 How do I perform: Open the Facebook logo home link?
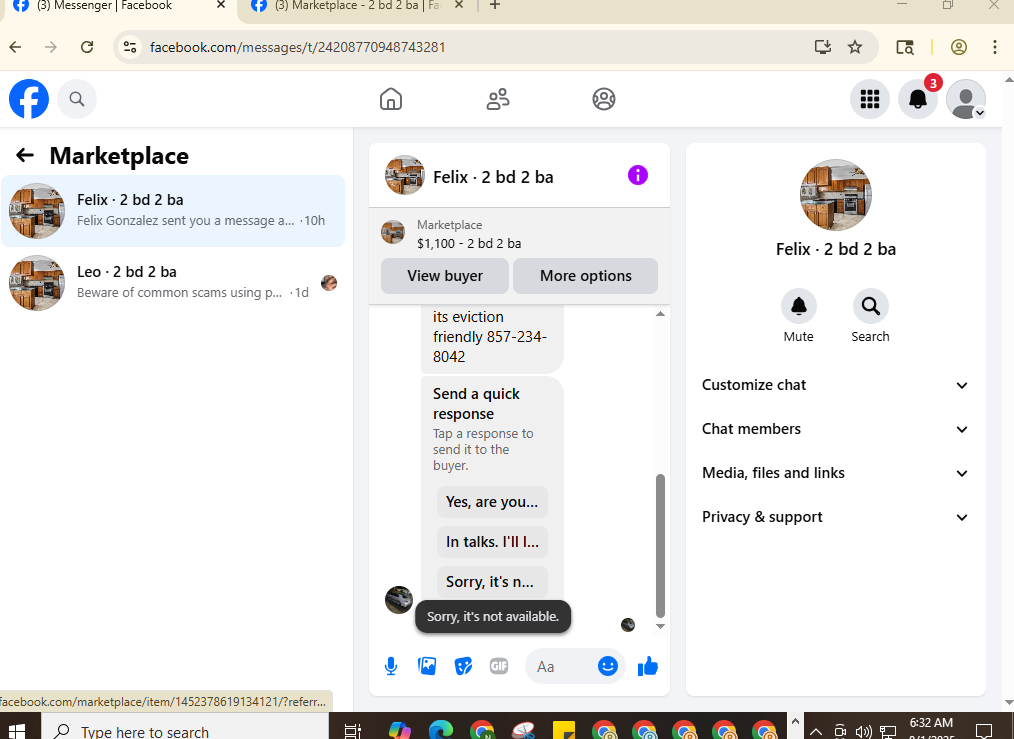point(28,99)
